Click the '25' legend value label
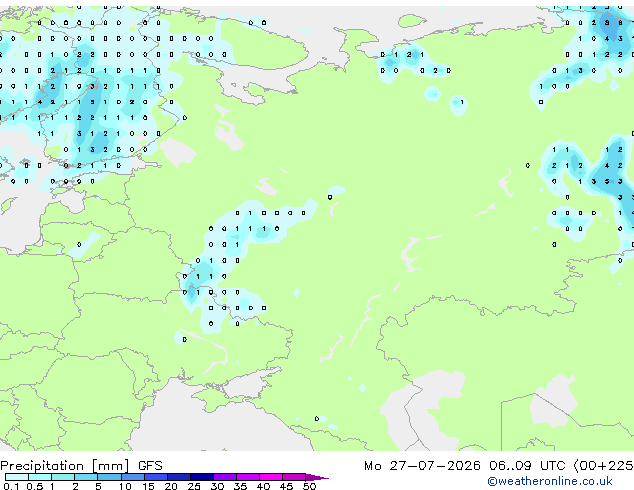Viewport: 634px width, 490px height. [194, 486]
